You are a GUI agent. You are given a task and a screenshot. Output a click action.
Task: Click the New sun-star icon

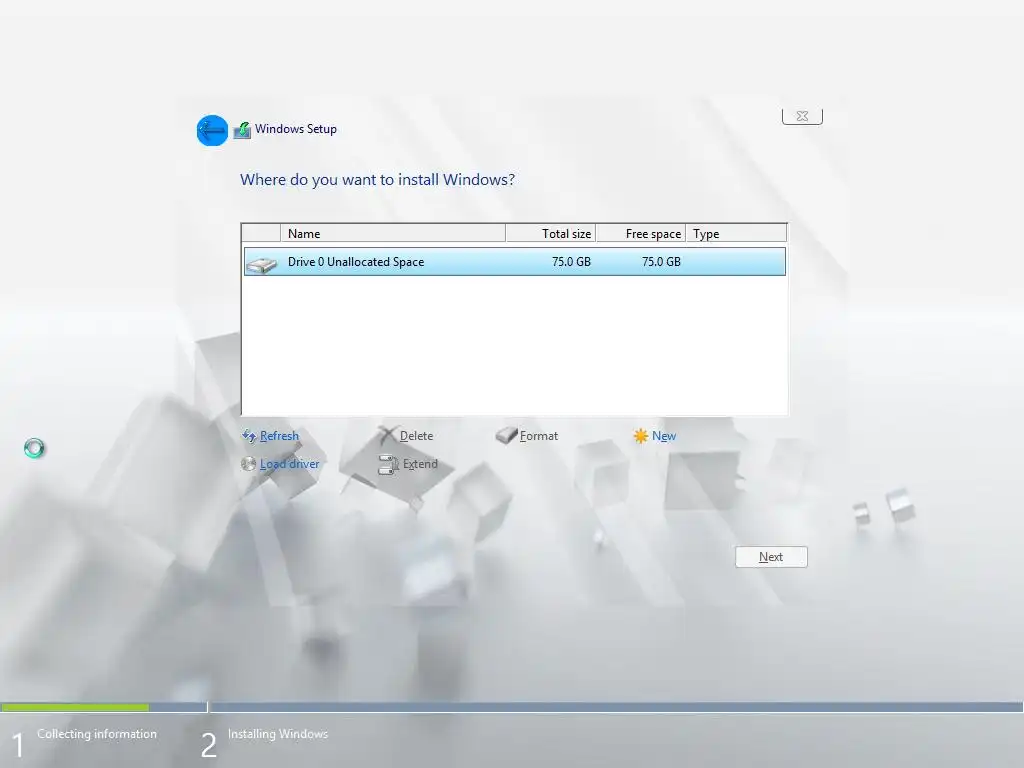[641, 436]
